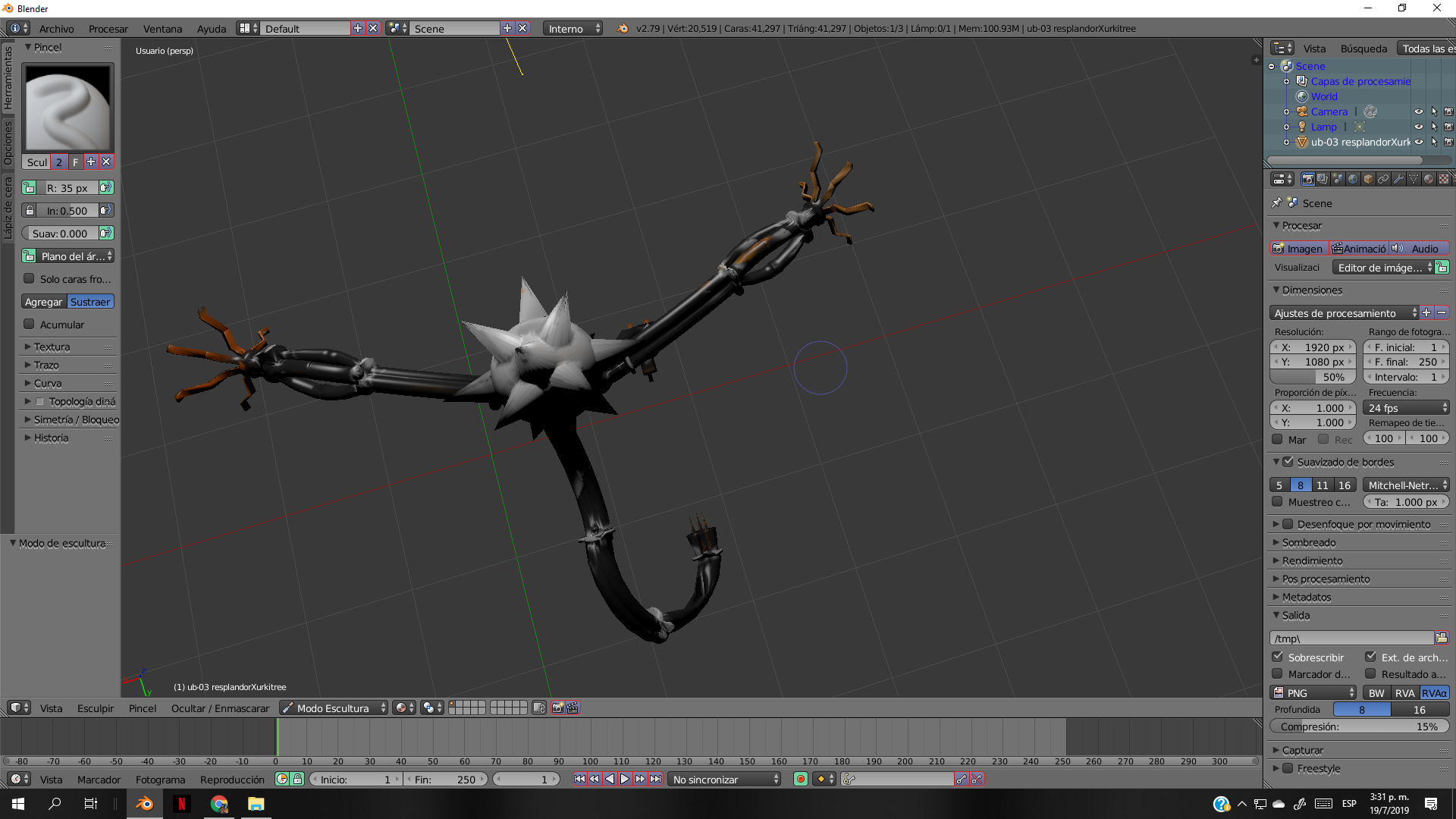Open the Archivo menu
The width and height of the screenshot is (1456, 819).
(57, 28)
